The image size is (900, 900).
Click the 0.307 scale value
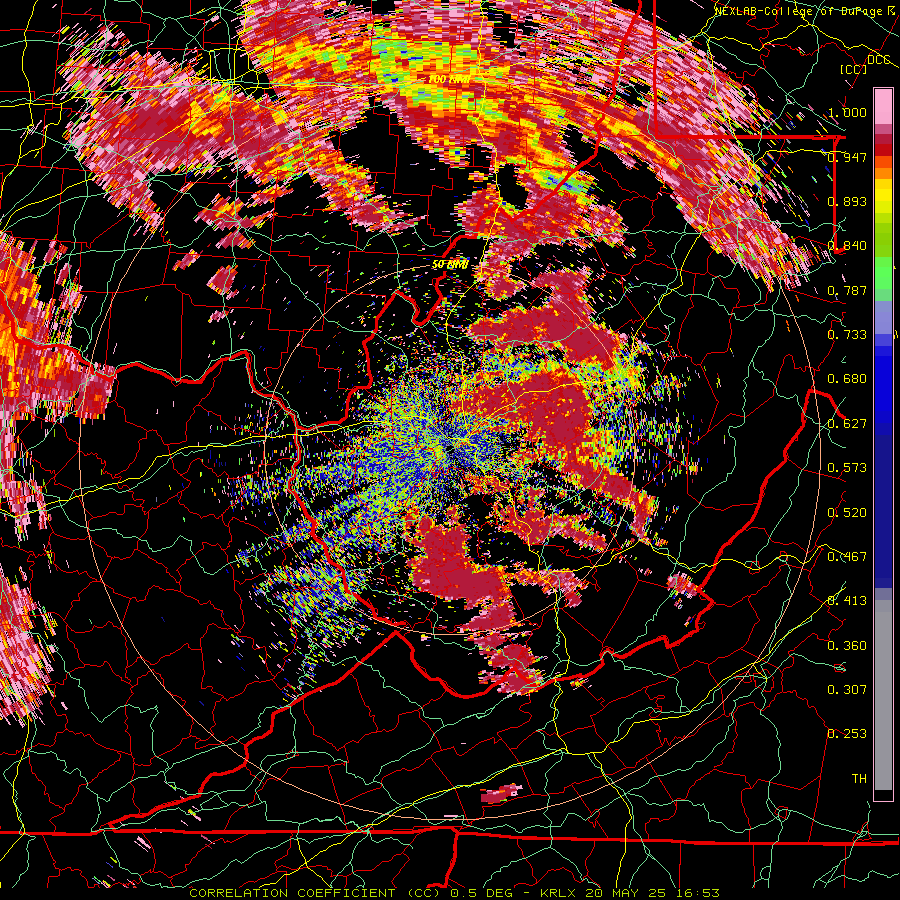847,690
